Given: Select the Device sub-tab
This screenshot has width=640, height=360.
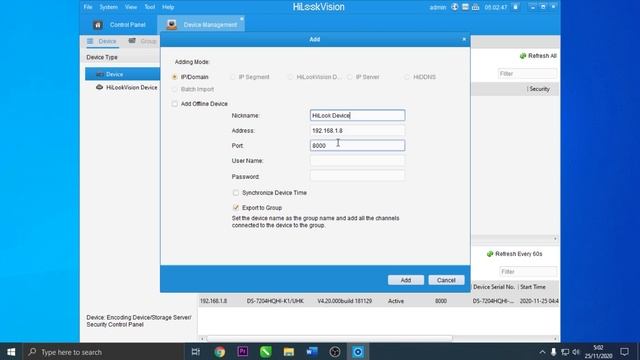Looking at the screenshot, I should pos(102,41).
